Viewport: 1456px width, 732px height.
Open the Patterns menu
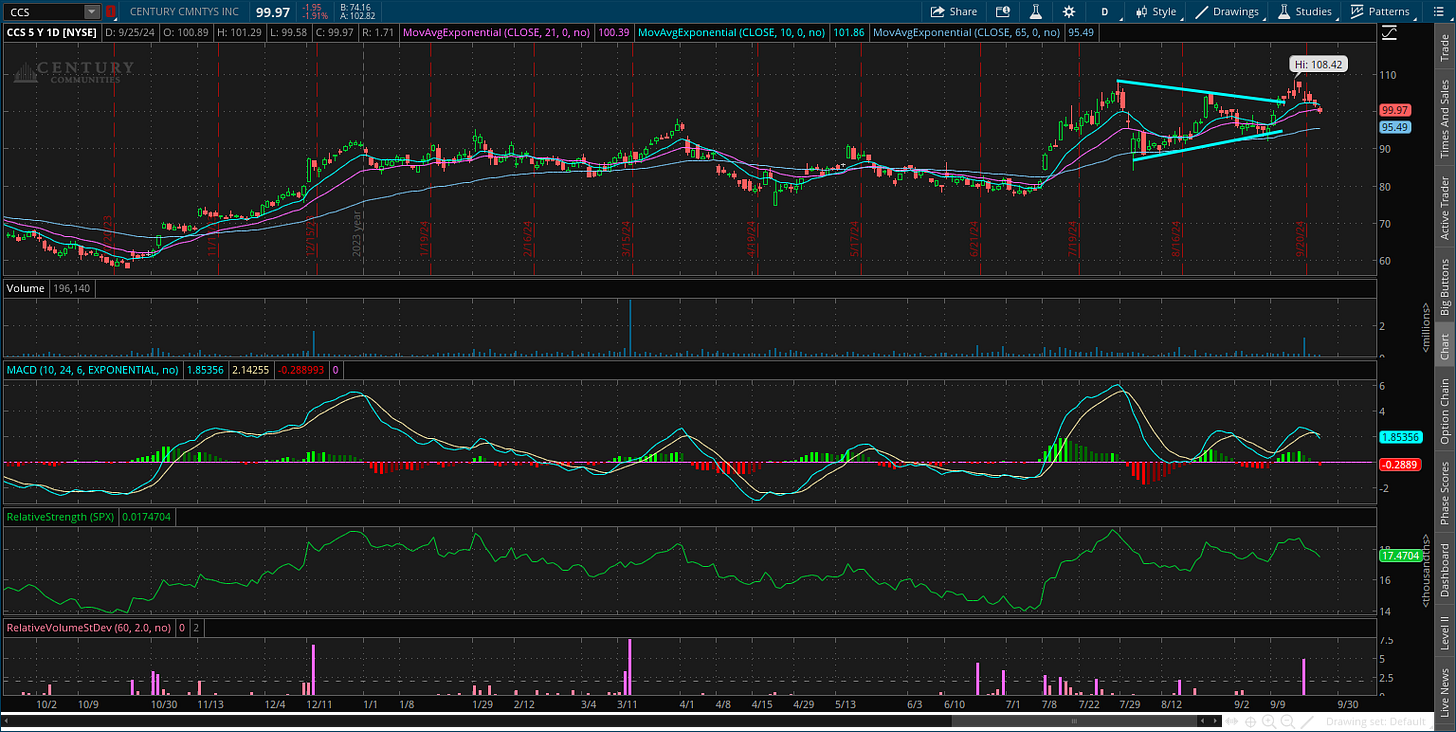[1379, 12]
